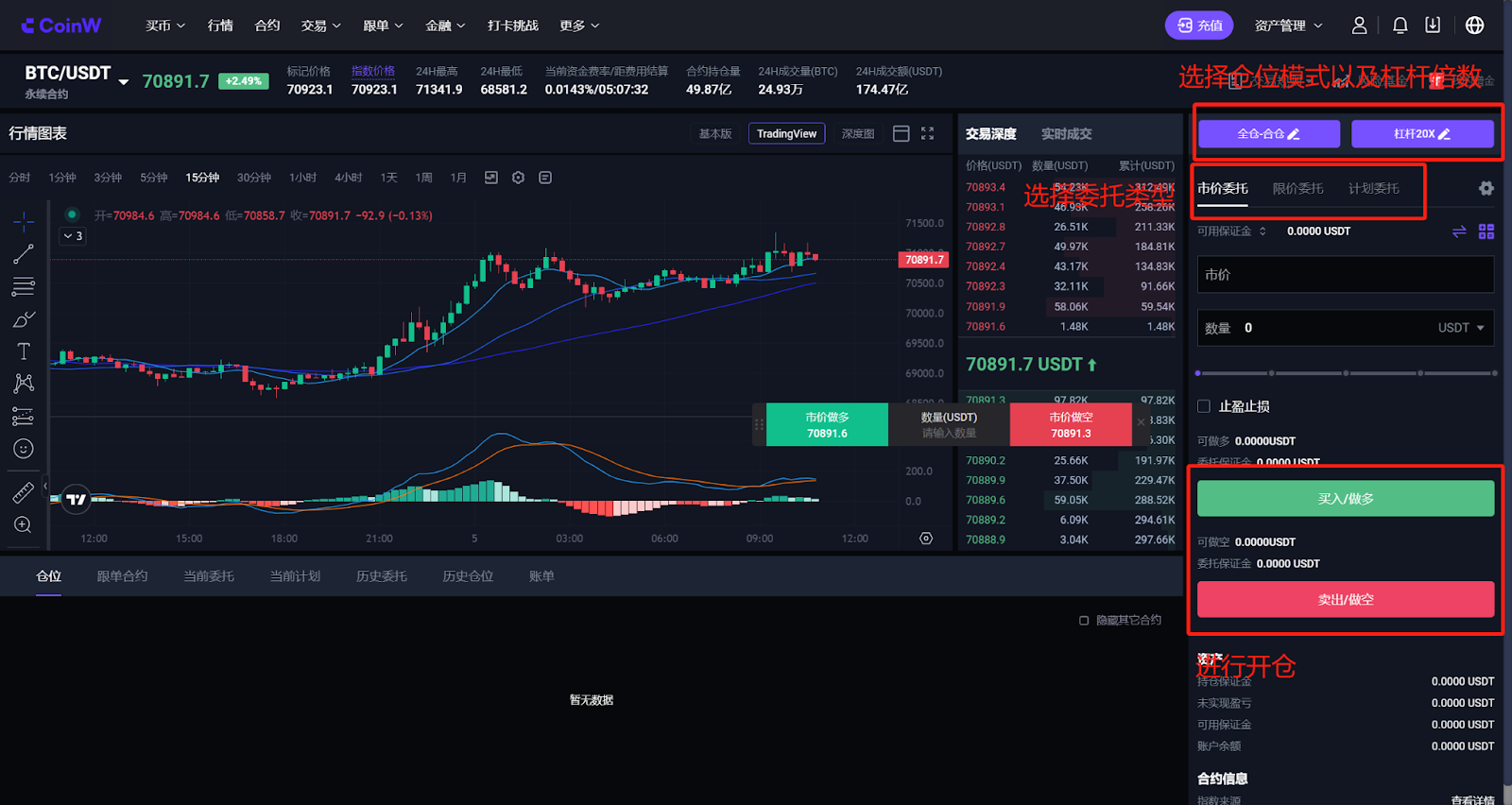Switch chart to TradingView mode
Image resolution: width=1512 pixels, height=805 pixels.
(x=786, y=134)
